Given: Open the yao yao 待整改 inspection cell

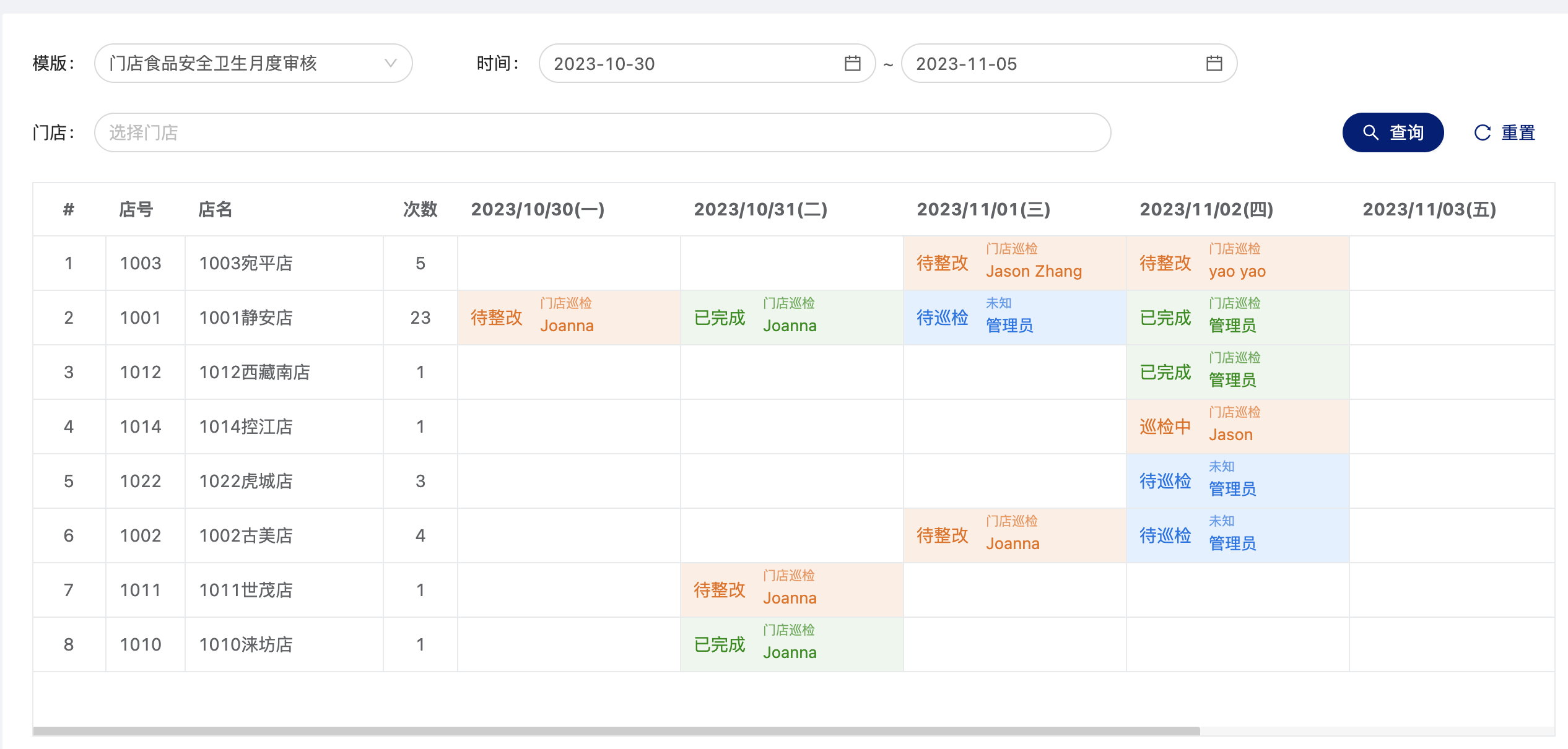Looking at the screenshot, I should coord(1238,263).
